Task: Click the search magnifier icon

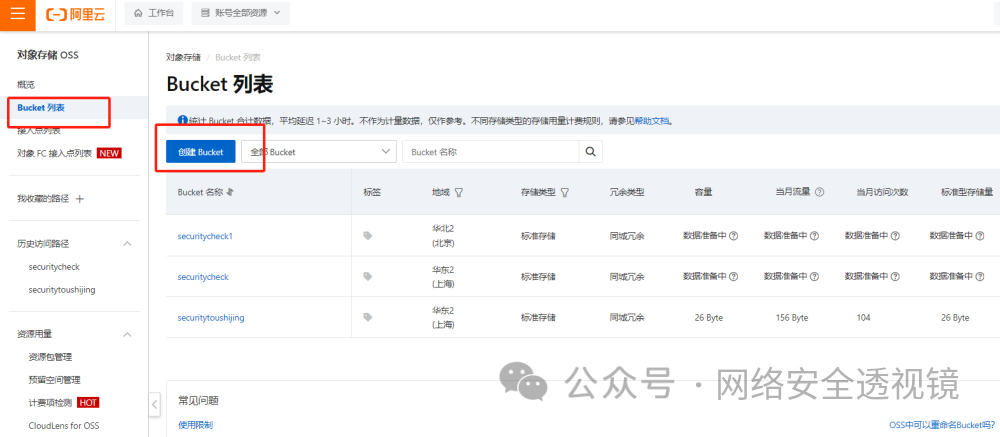Action: coord(591,152)
